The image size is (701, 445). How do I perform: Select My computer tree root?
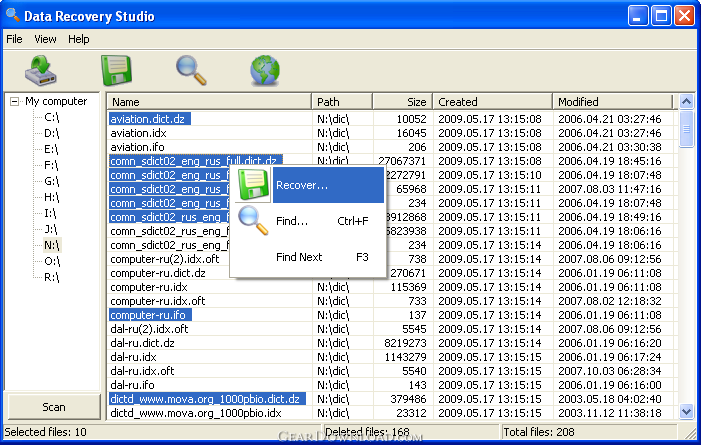click(x=56, y=102)
